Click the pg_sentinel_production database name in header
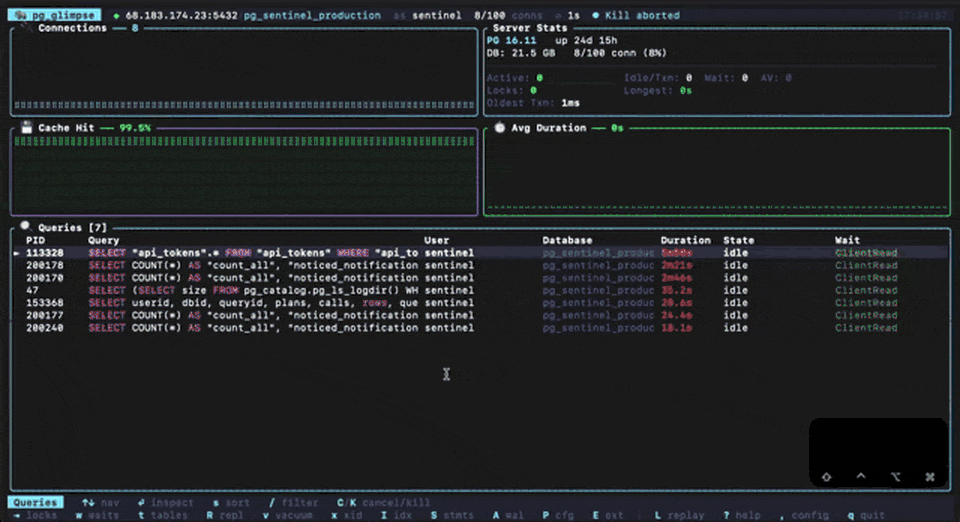The image size is (960, 522). (312, 15)
